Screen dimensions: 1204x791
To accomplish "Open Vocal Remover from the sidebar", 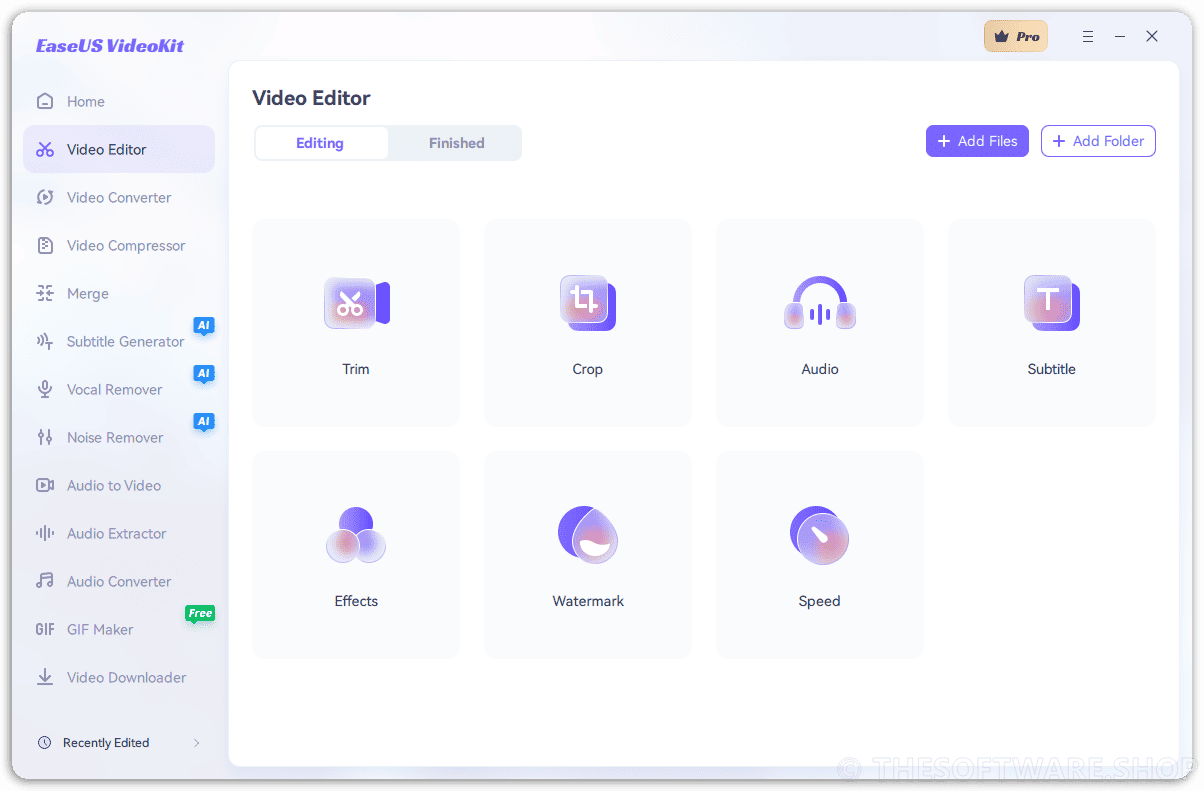I will 119,389.
